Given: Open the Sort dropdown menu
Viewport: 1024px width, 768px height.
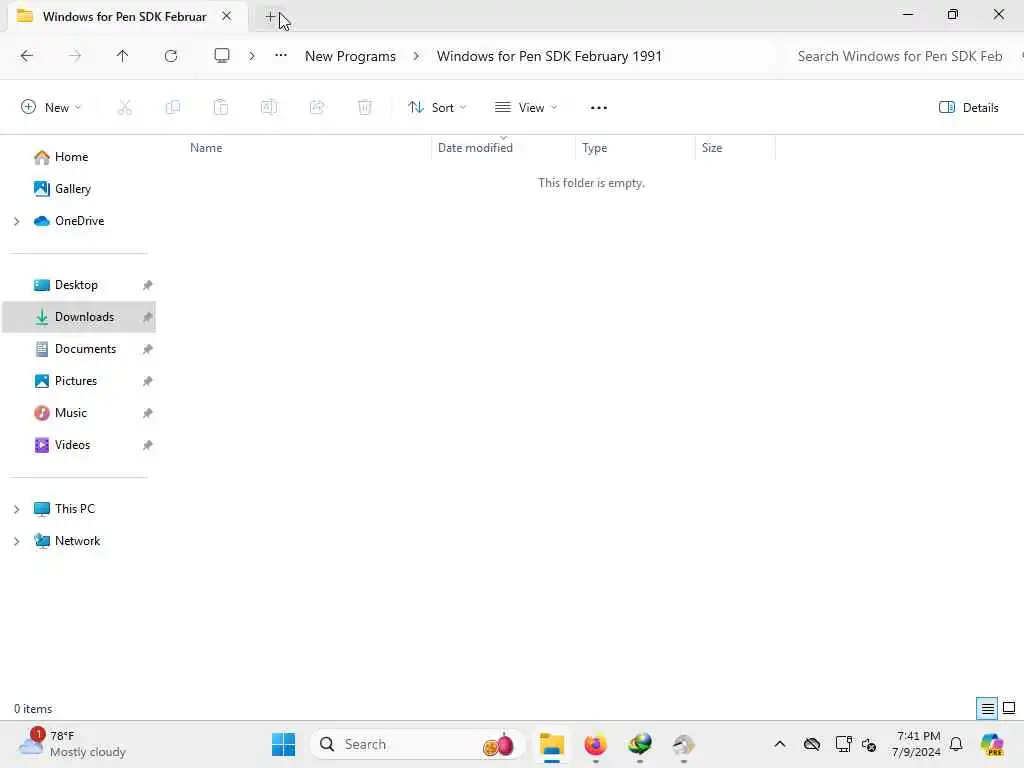Looking at the screenshot, I should (x=437, y=108).
